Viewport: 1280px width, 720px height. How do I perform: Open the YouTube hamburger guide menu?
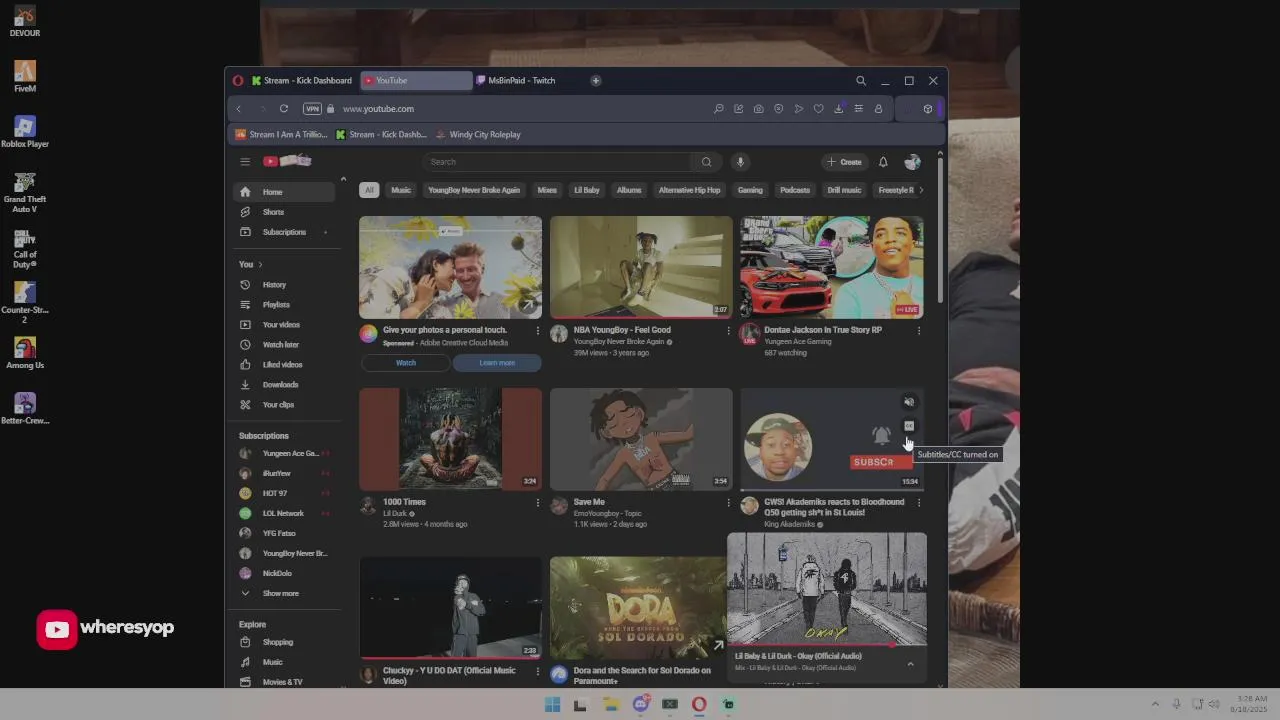(245, 162)
